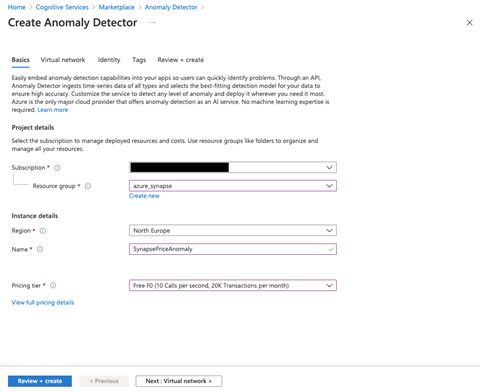Screen dimensions: 480x392
Task: Open the Identity tab
Action: 109,60
